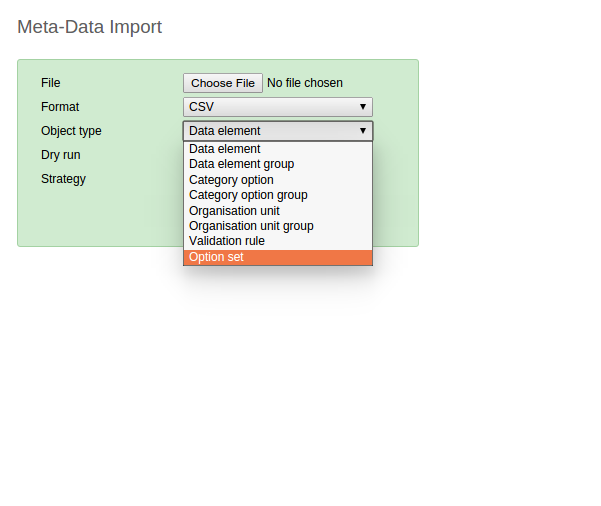Click the 'Format' field label

[60, 107]
